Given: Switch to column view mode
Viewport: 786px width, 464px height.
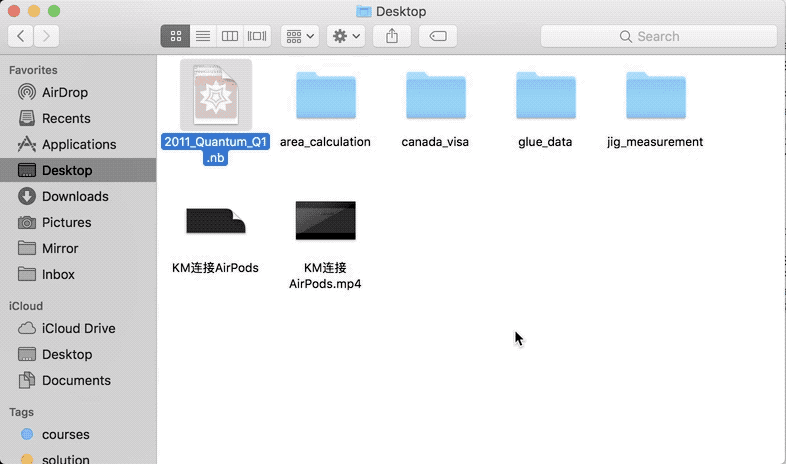Looking at the screenshot, I should 229,36.
